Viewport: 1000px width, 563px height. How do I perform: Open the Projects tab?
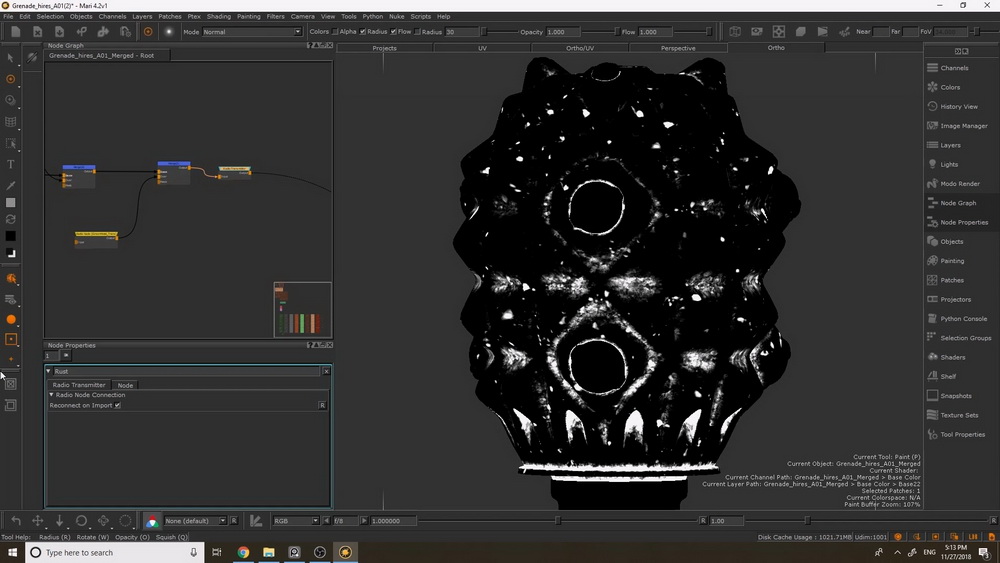point(385,48)
